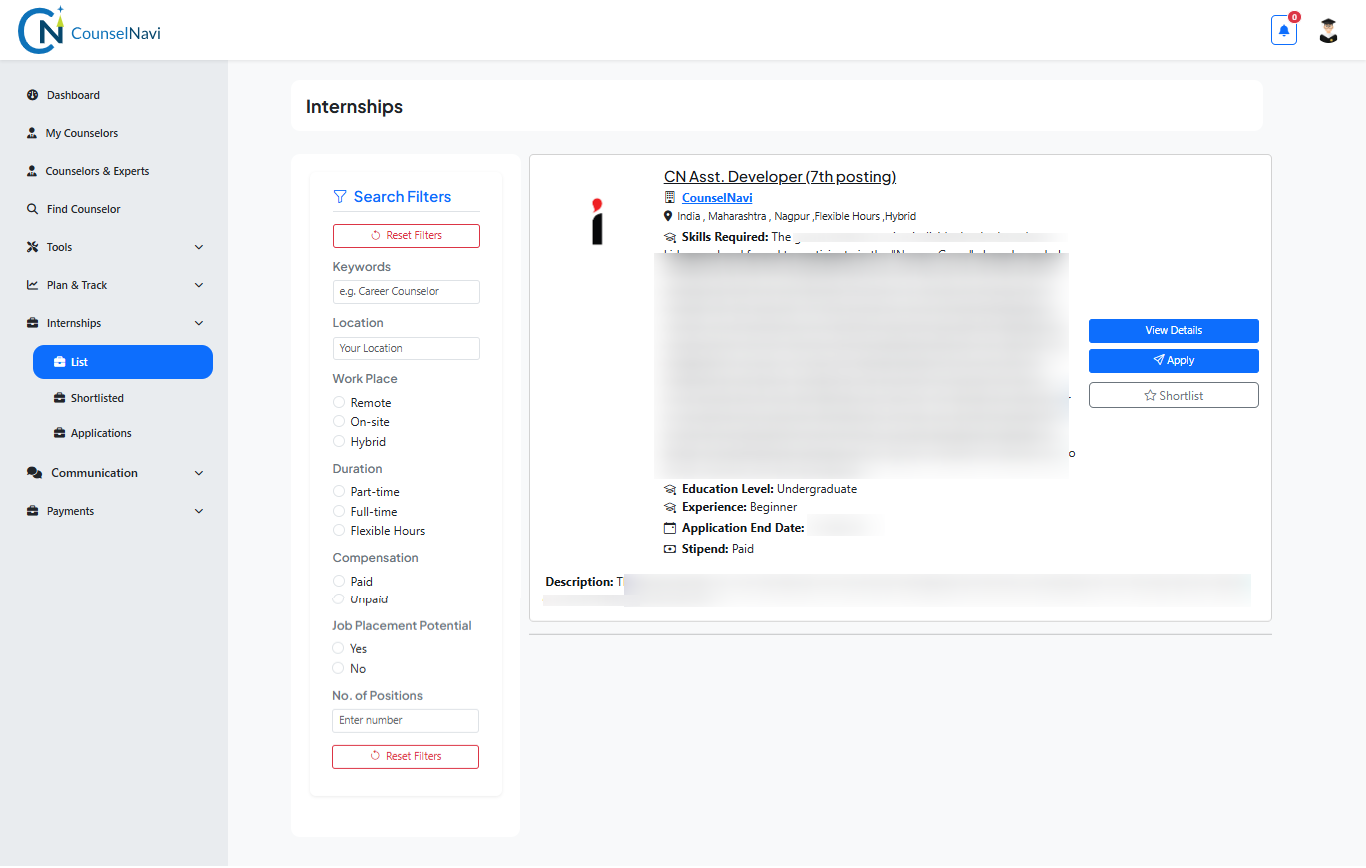Open Counselors & Experts menu item
The height and width of the screenshot is (868, 1366).
click(x=97, y=171)
